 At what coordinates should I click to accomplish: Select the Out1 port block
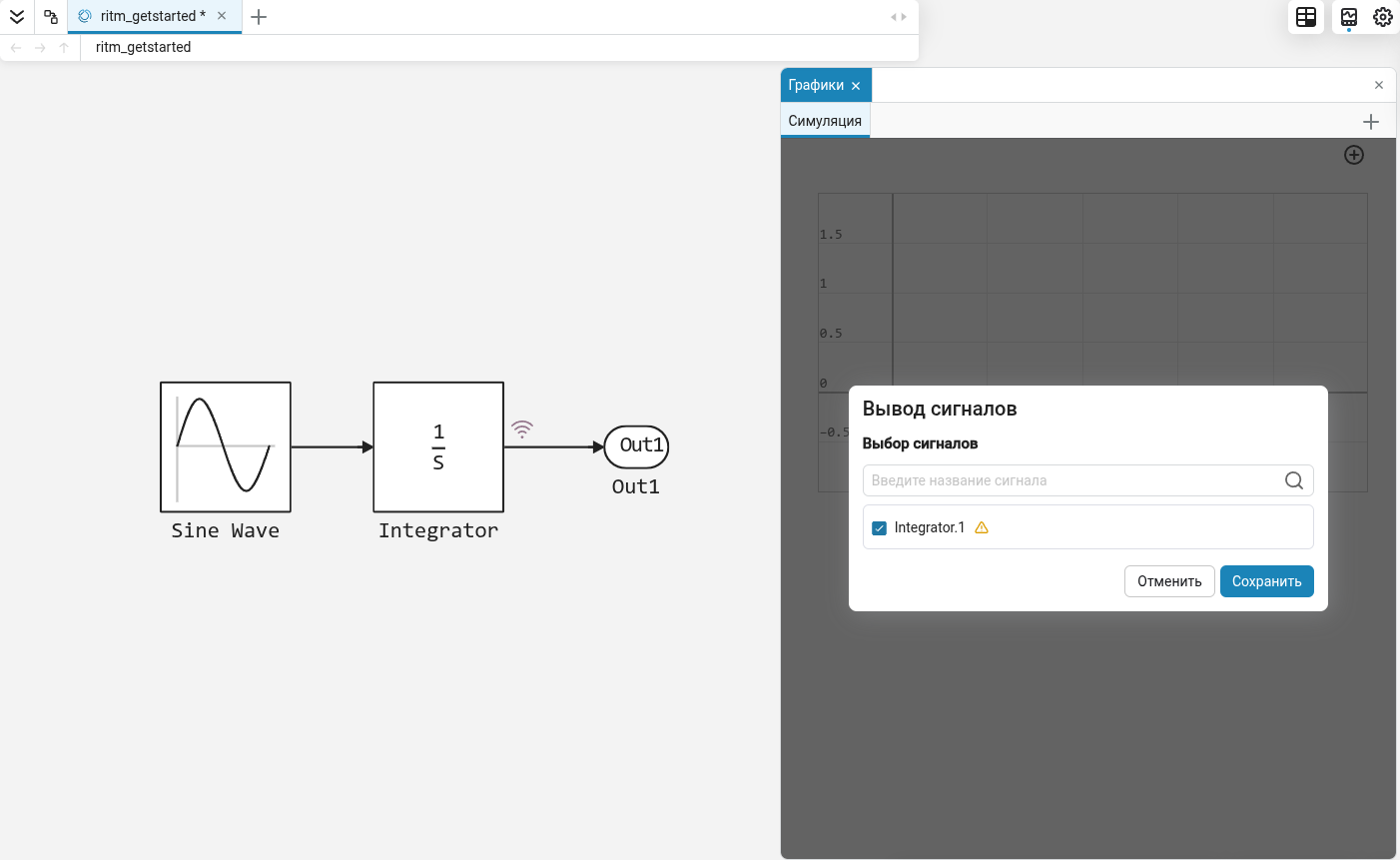click(x=636, y=446)
